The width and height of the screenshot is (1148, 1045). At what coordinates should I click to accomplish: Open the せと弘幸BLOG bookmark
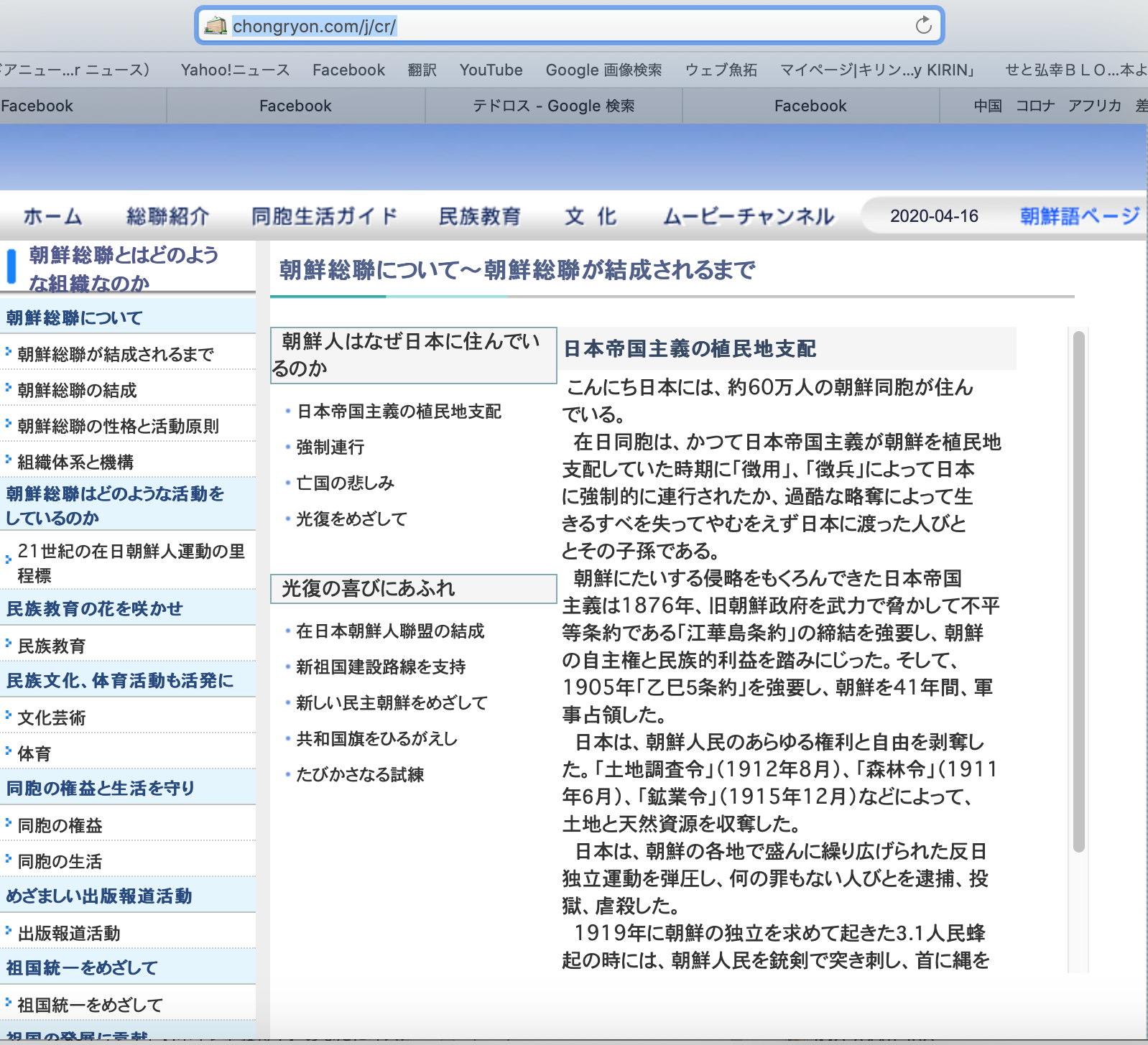pyautogui.click(x=1075, y=70)
